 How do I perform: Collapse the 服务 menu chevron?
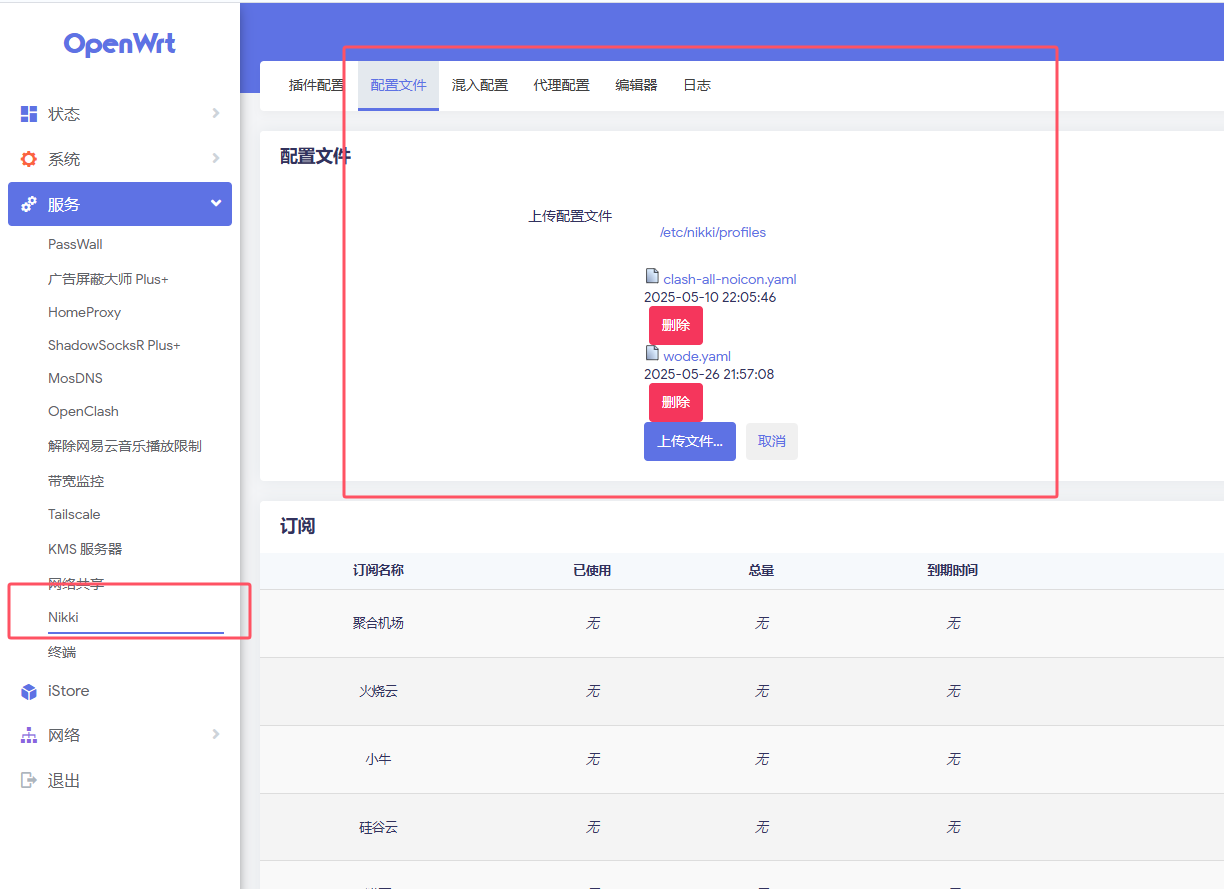pos(216,203)
